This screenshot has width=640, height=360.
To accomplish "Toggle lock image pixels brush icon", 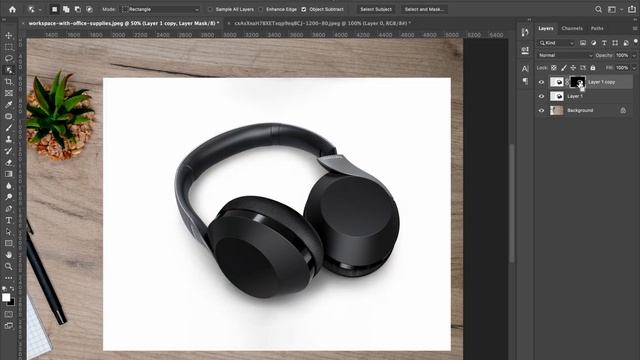I will coord(564,68).
